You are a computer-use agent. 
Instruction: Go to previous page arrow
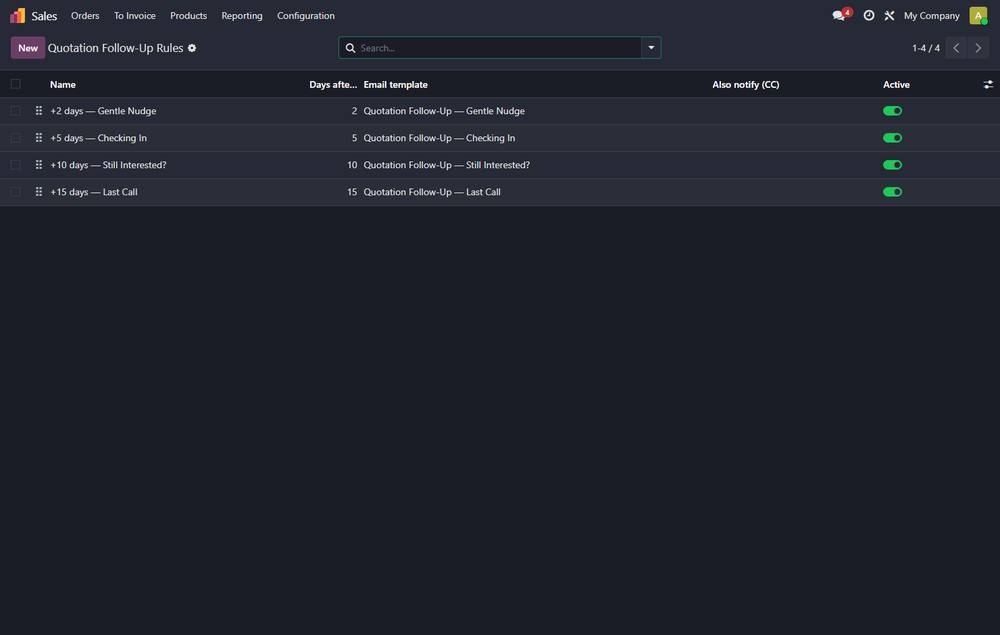[x=956, y=48]
